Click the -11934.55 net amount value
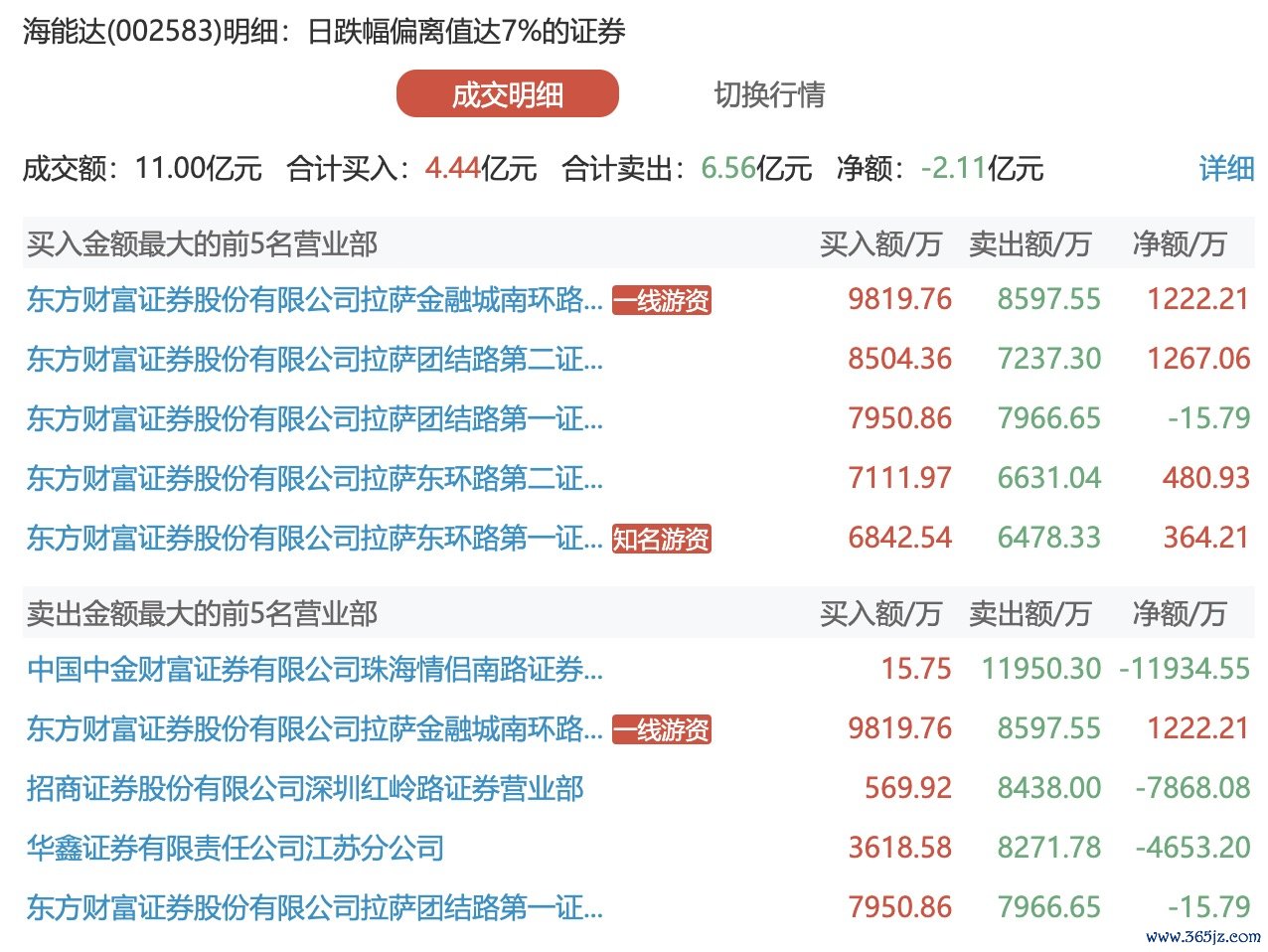1268x952 pixels. tap(1184, 670)
